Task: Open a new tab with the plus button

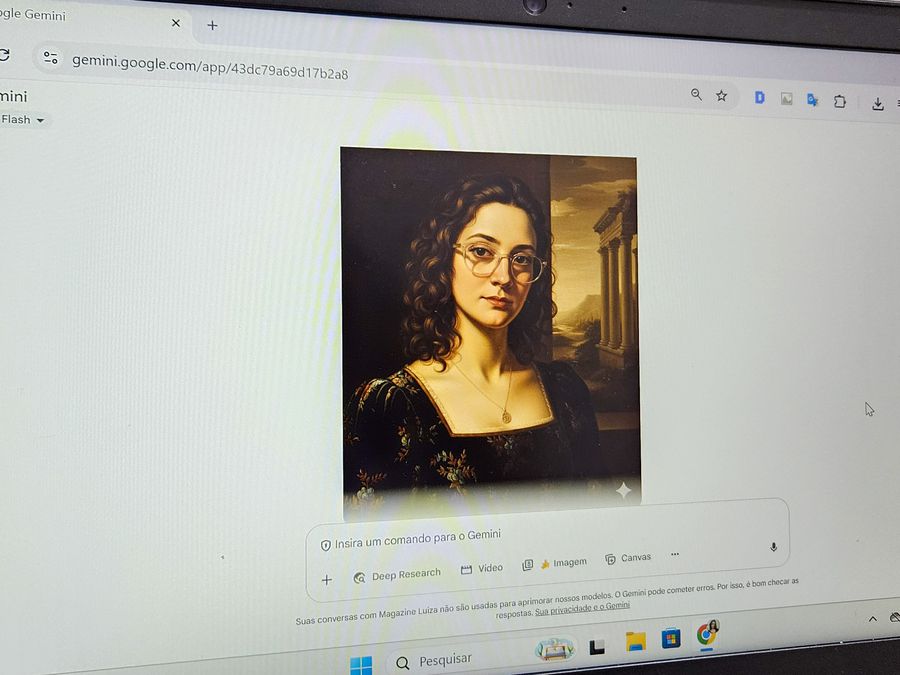Action: coord(212,25)
